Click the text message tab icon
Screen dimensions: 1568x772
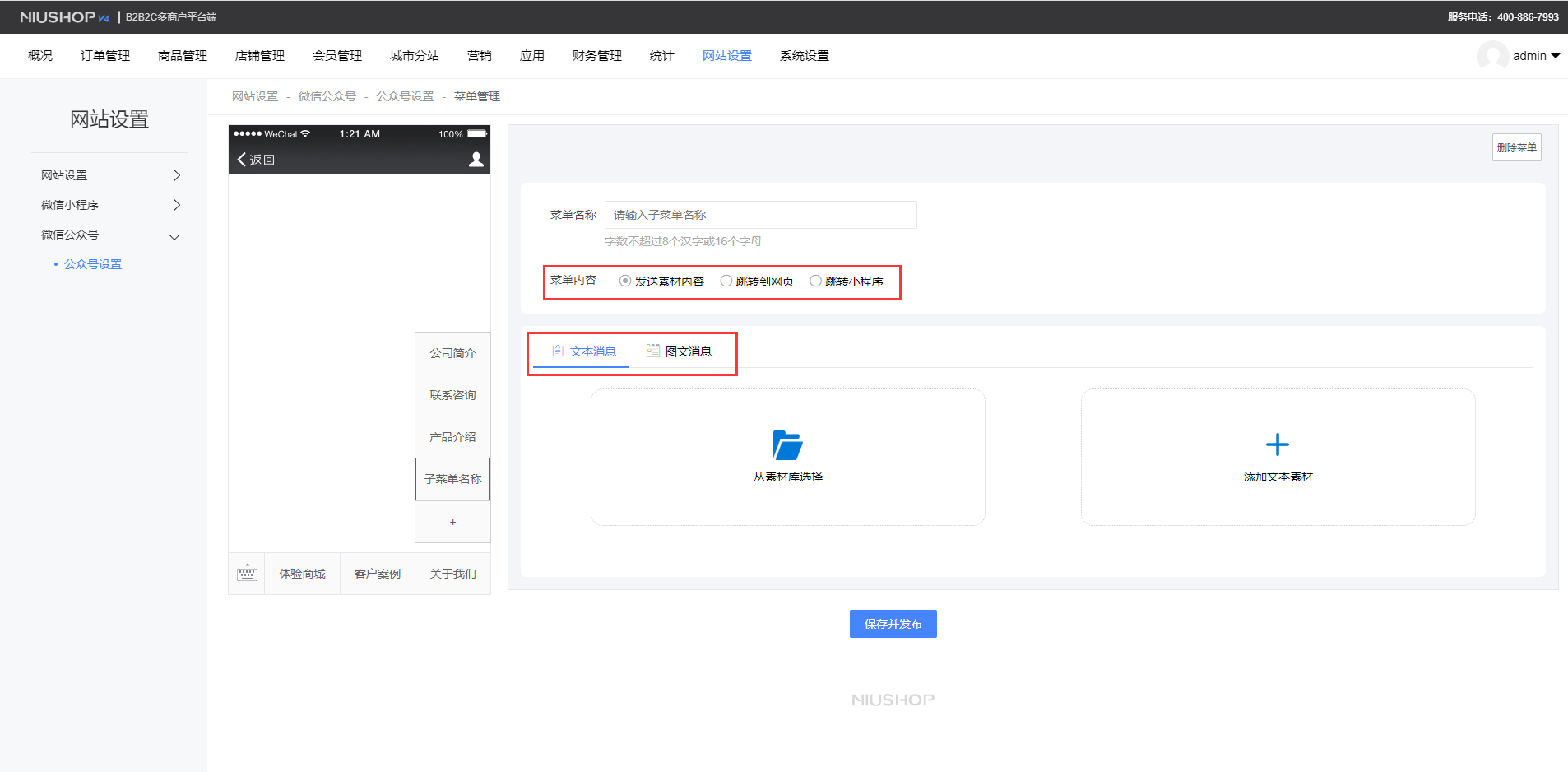(x=558, y=351)
